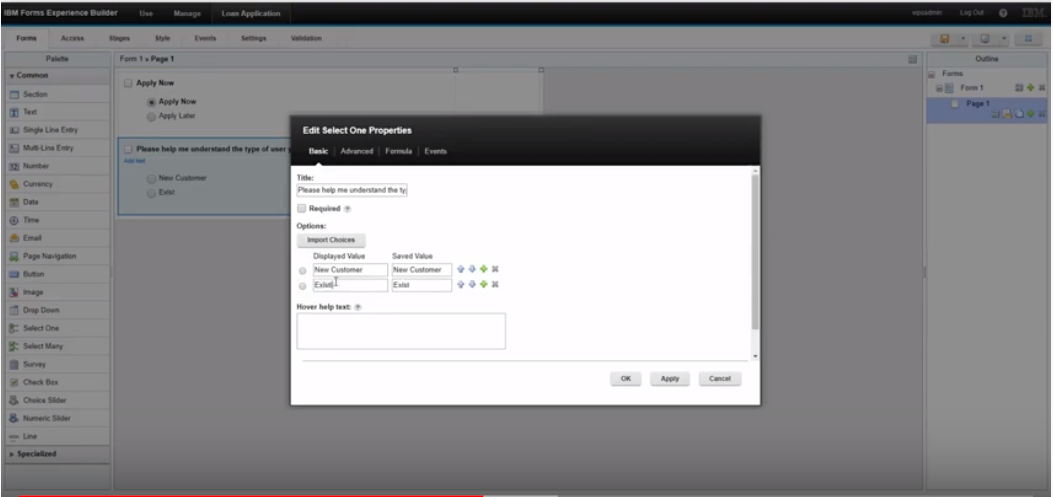Image resolution: width=1053 pixels, height=497 pixels.
Task: Open the dropdown arrow next to Save
Action: tap(963, 39)
